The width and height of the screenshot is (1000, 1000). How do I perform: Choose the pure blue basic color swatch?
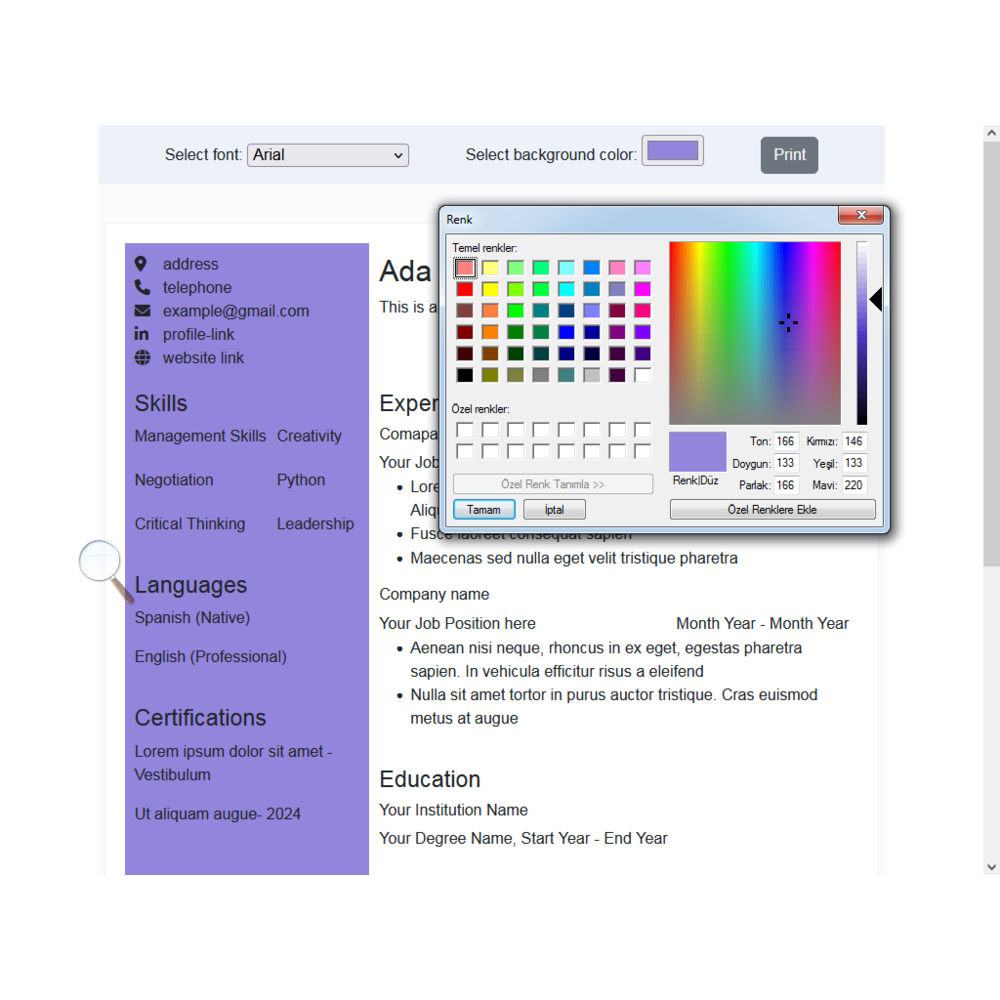(566, 332)
